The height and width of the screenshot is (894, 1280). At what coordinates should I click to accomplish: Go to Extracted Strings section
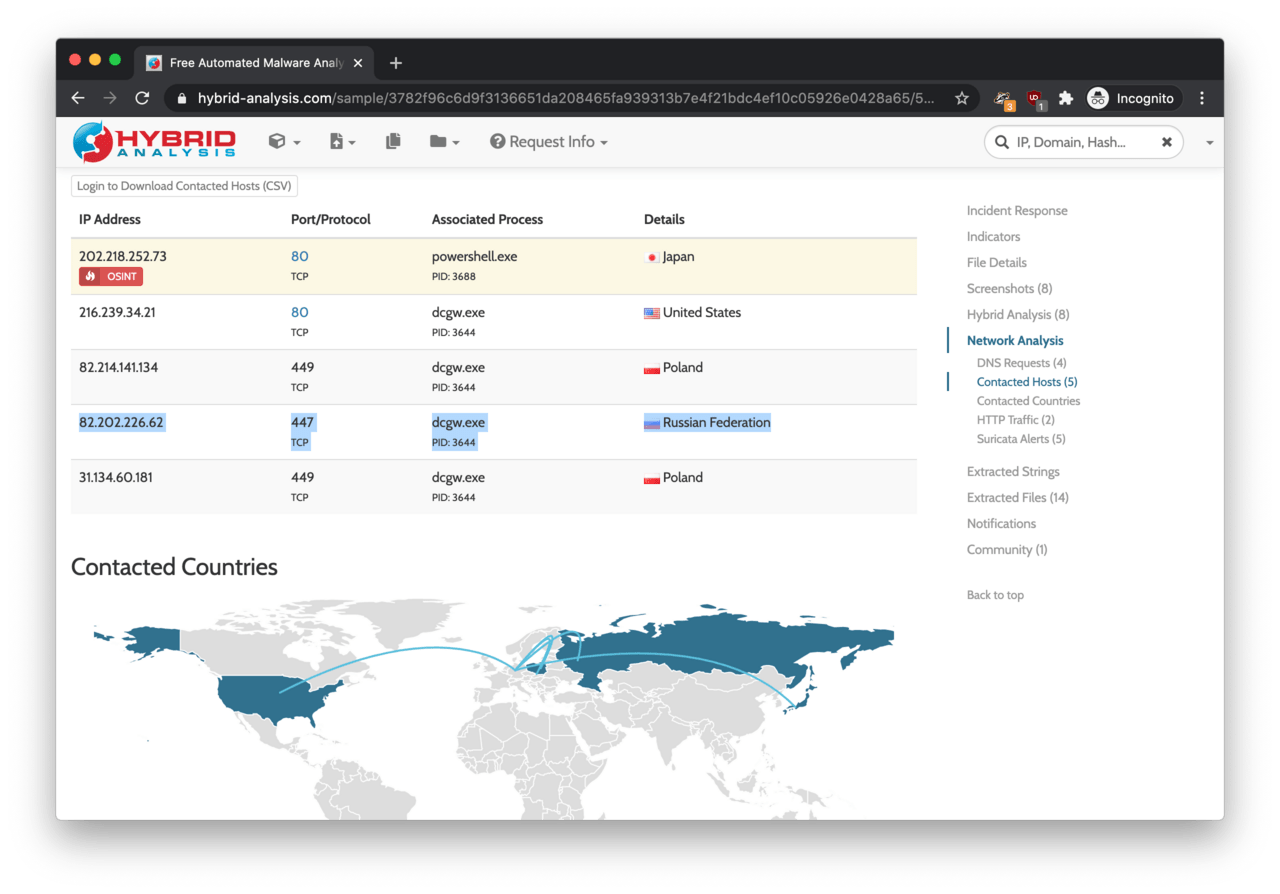pos(1013,472)
